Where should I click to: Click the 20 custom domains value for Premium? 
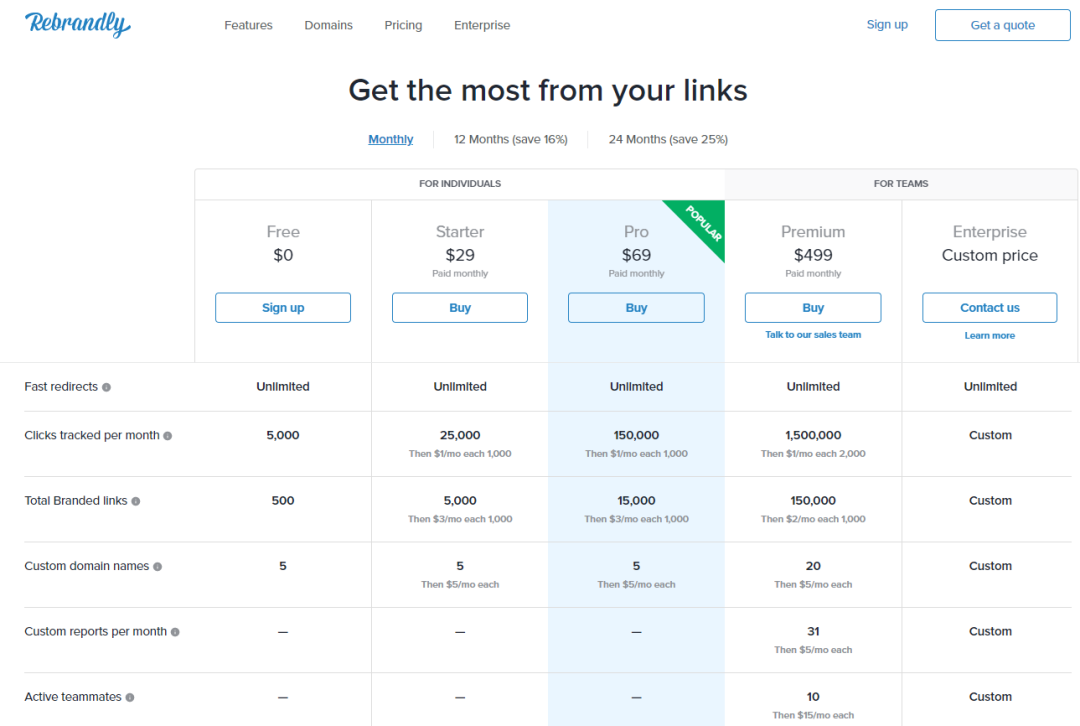tap(813, 566)
